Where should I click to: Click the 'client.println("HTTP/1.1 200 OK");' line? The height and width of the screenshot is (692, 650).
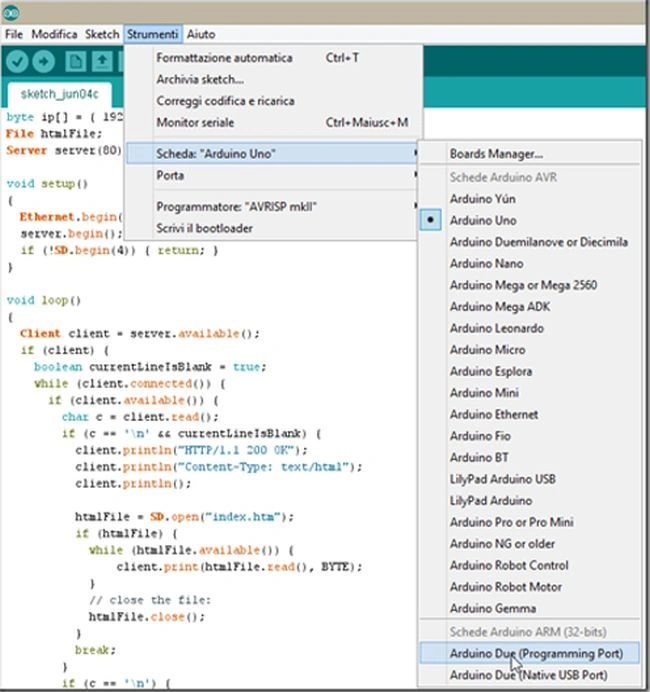coord(192,450)
